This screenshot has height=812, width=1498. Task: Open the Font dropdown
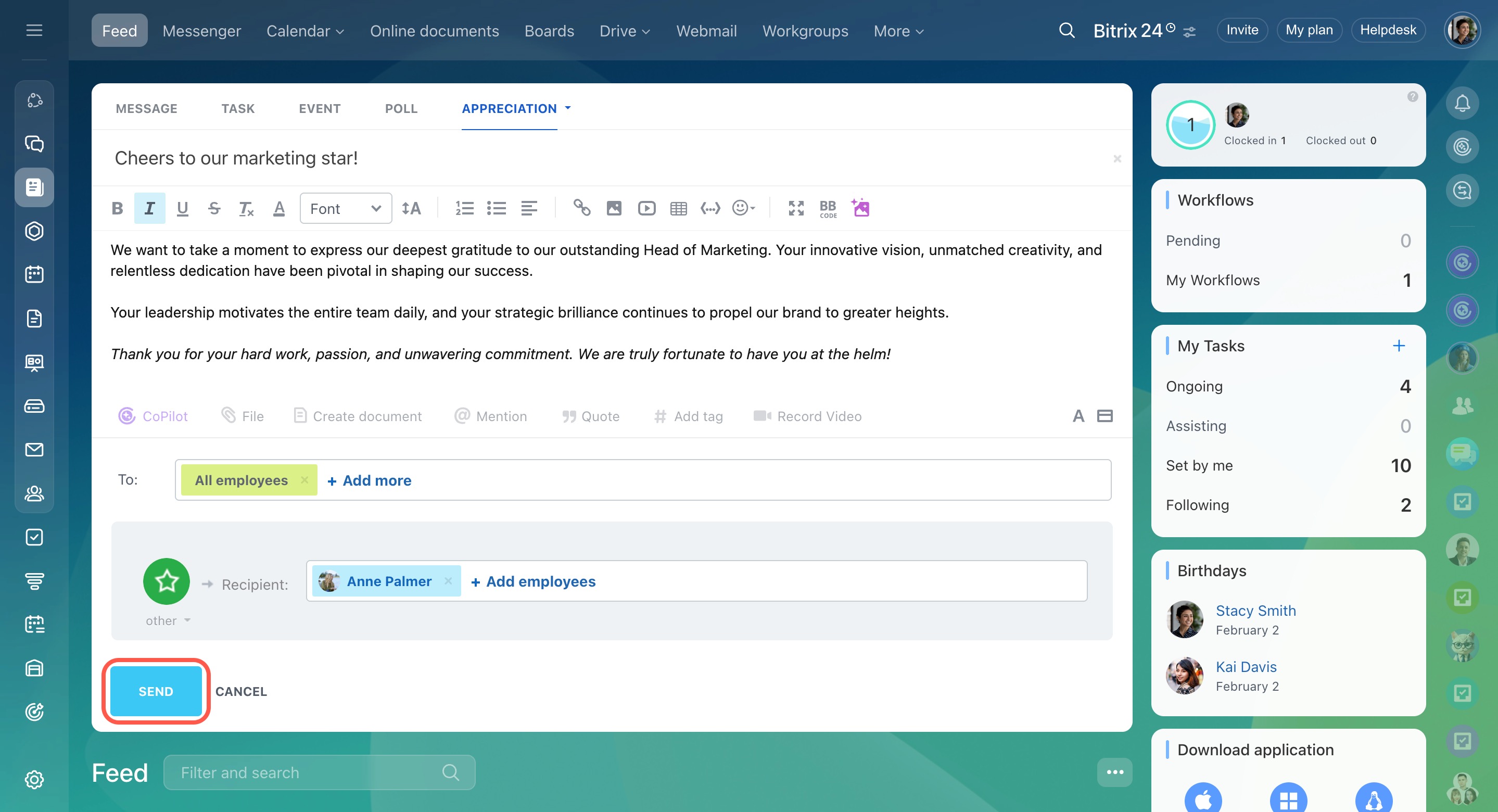coord(346,208)
